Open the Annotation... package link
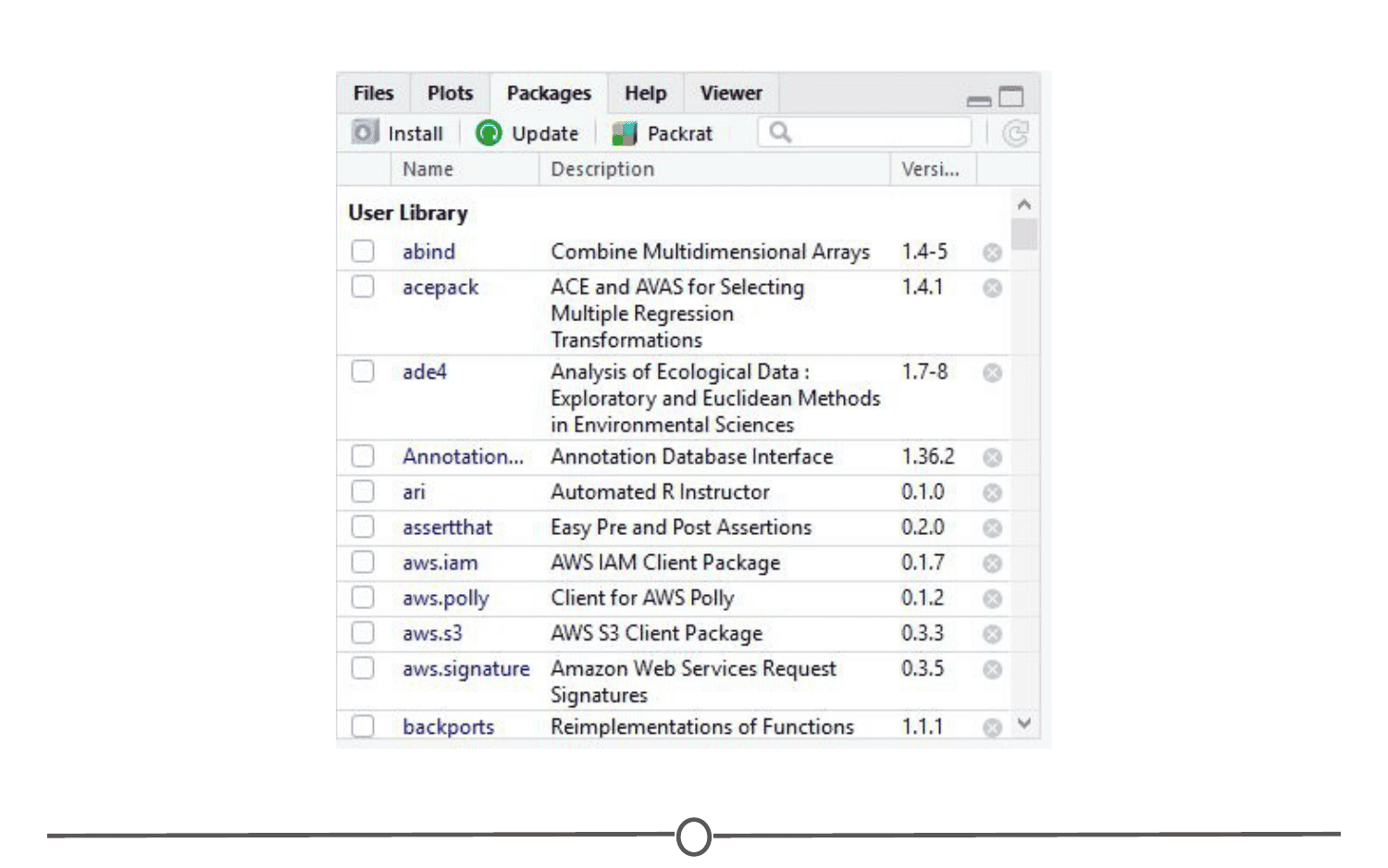1388x868 pixels. (x=463, y=456)
